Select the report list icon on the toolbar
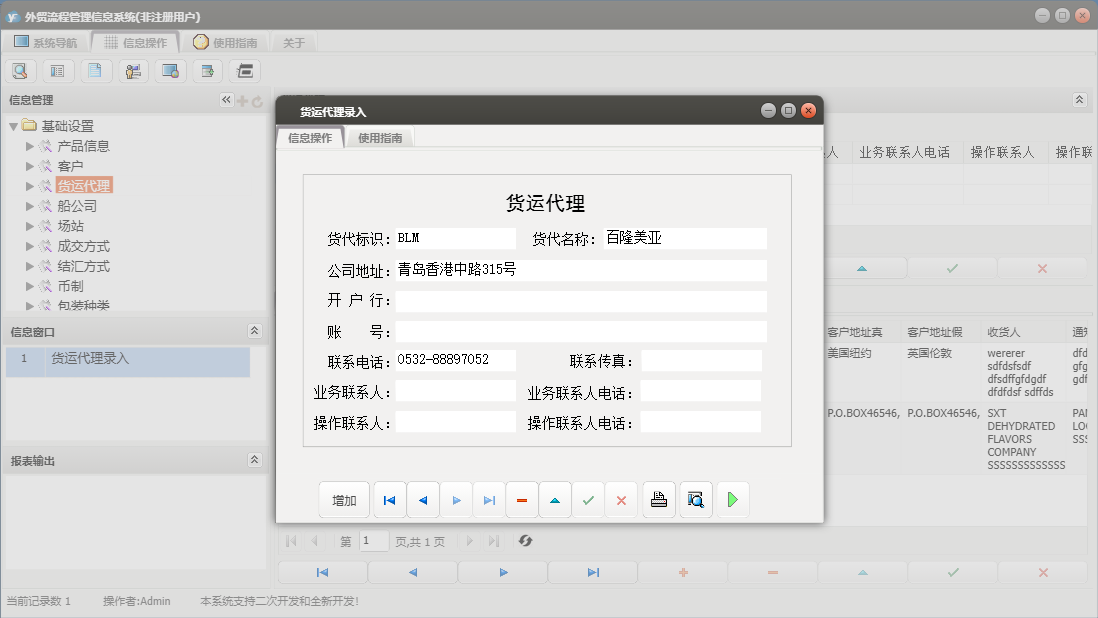The width and height of the screenshot is (1098, 618). point(57,71)
